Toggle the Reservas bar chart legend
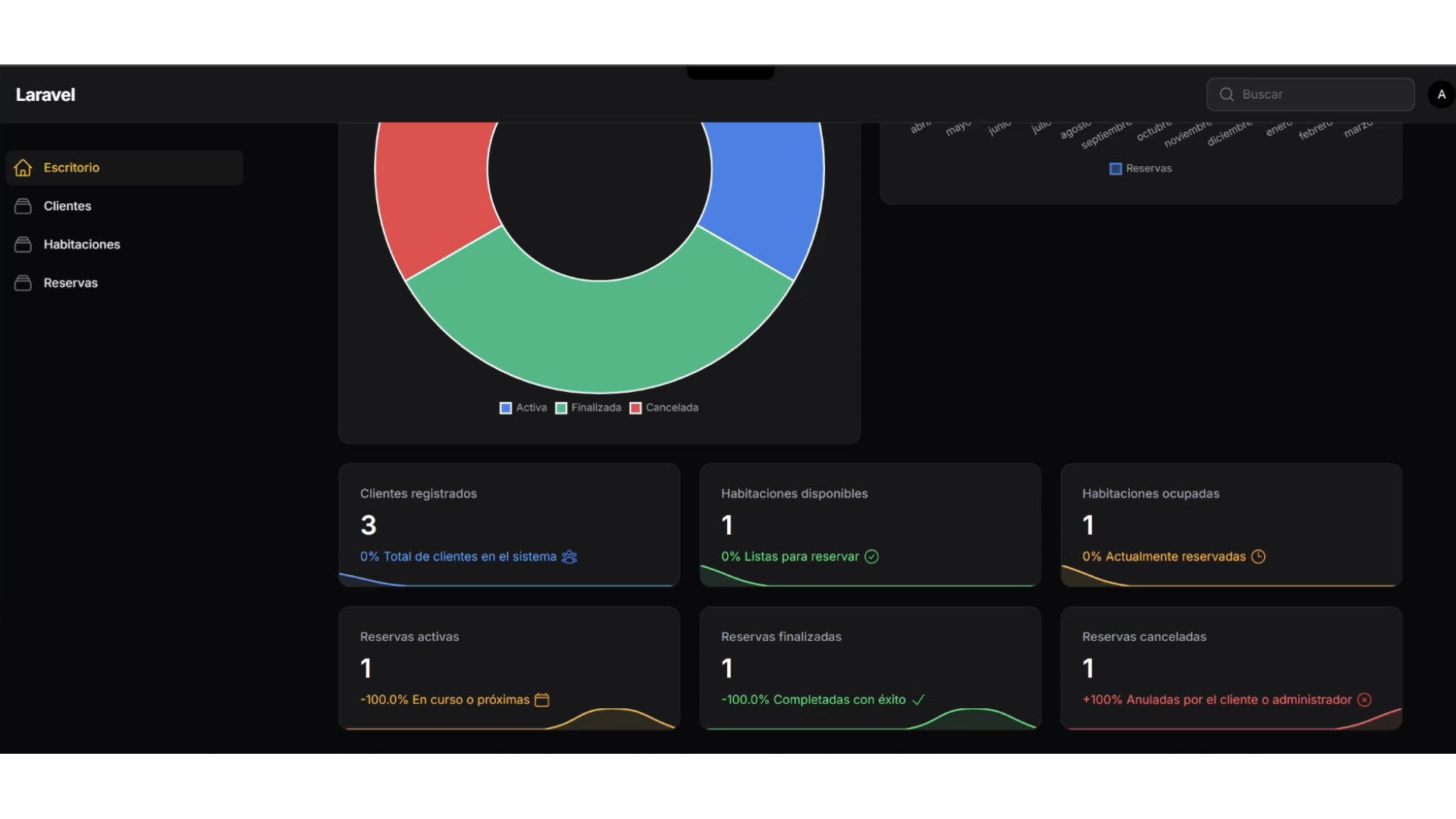Viewport: 1456px width, 819px height. click(1141, 168)
